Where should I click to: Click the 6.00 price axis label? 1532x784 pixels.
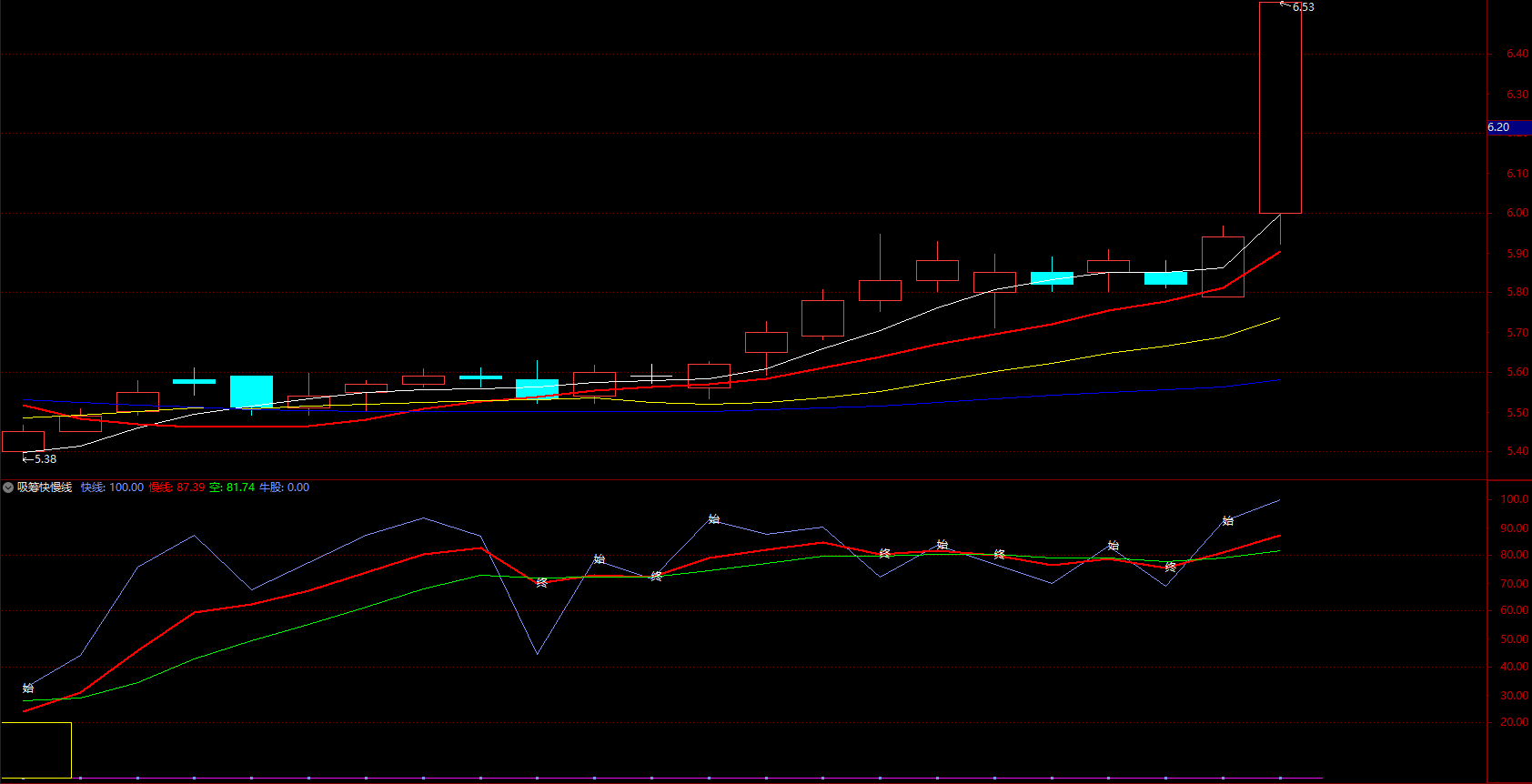1517,213
